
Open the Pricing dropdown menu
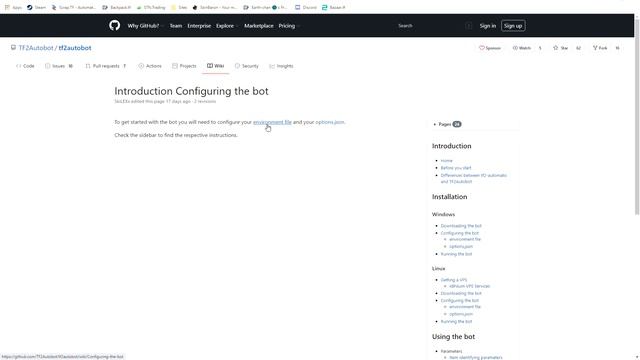(289, 26)
